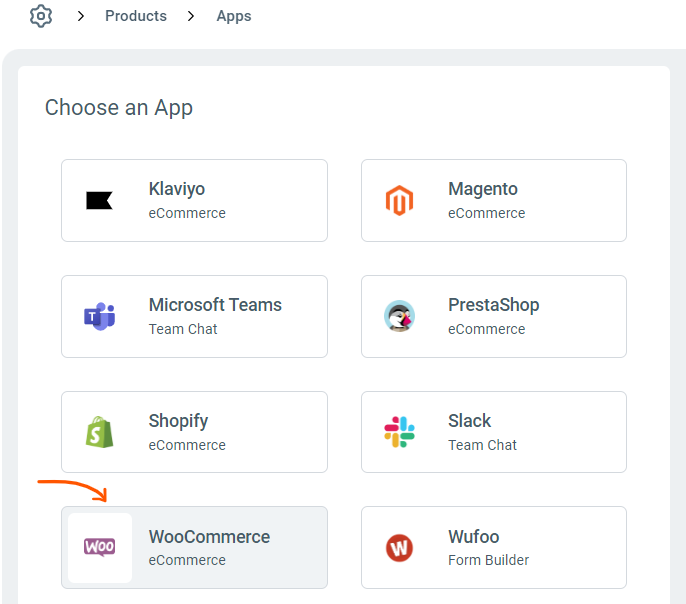Click the PrestaShop penguin logo
686x604 pixels.
pyautogui.click(x=399, y=316)
